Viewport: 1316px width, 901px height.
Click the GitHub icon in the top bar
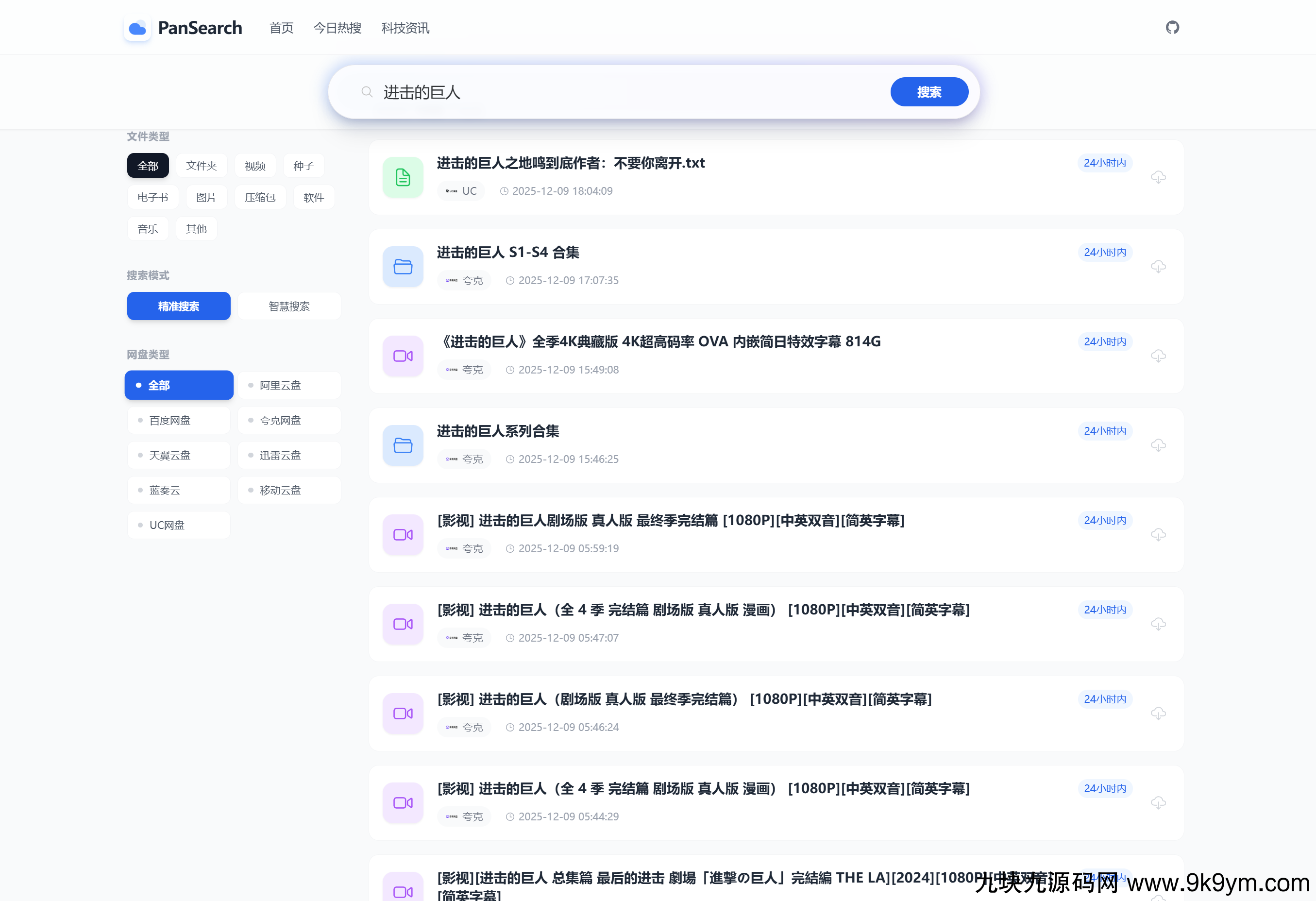1172,27
